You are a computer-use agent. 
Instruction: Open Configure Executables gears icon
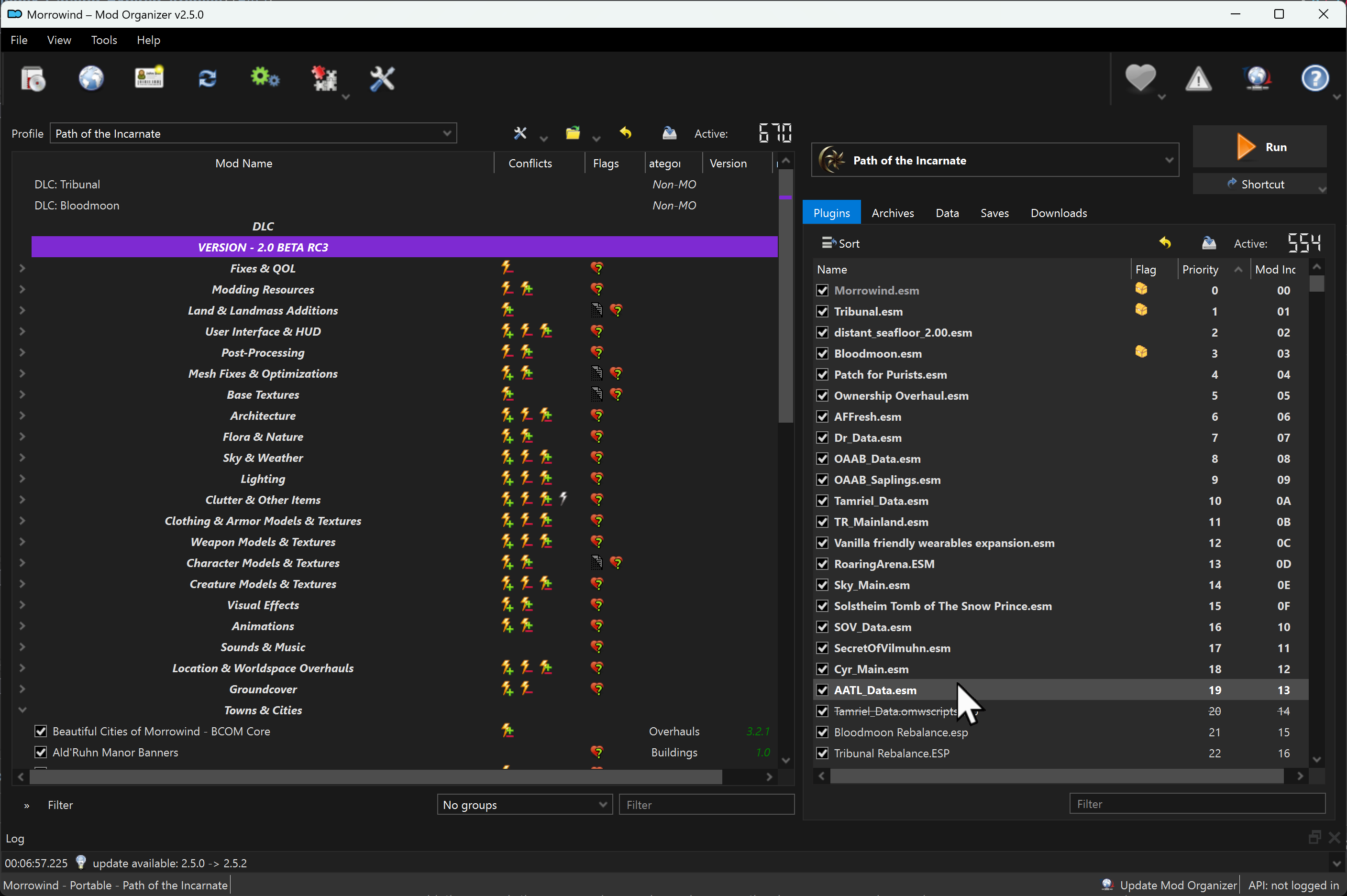tap(265, 77)
